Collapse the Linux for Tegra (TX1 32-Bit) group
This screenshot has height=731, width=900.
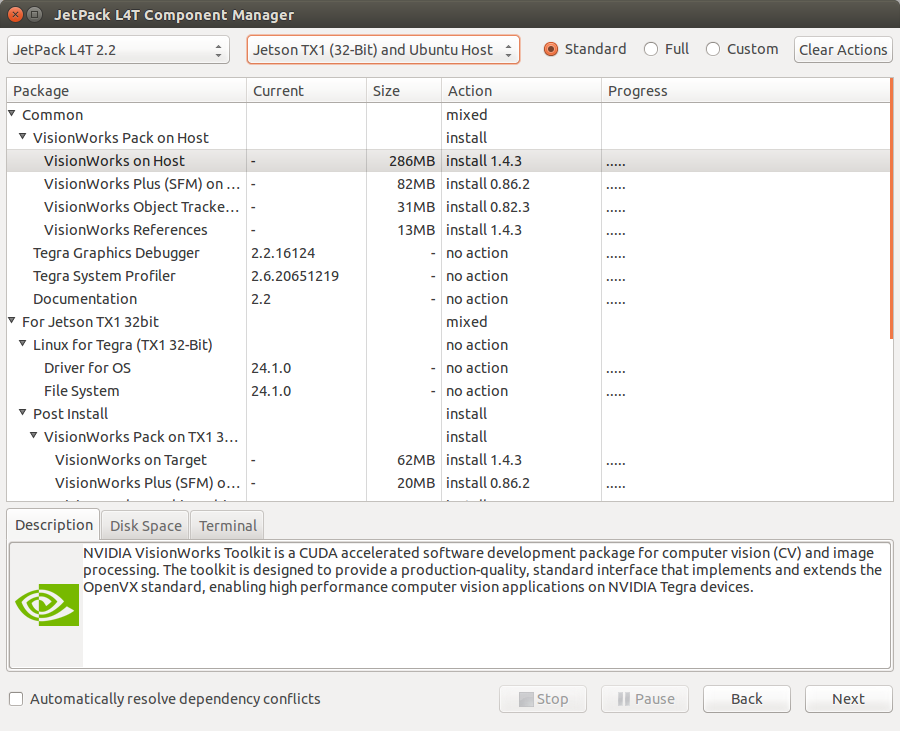tap(22, 343)
